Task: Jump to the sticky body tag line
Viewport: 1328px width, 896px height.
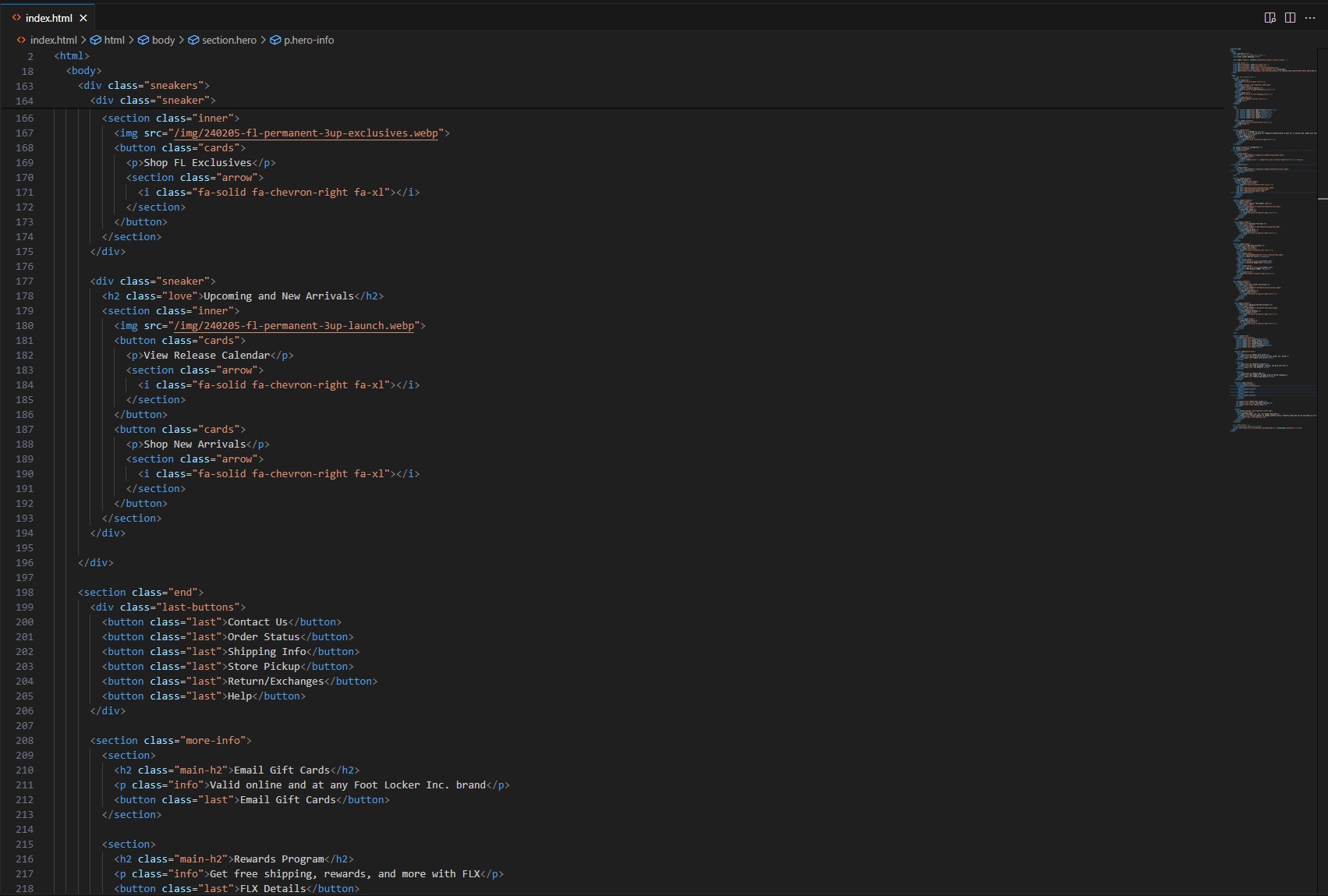Action: tap(83, 71)
